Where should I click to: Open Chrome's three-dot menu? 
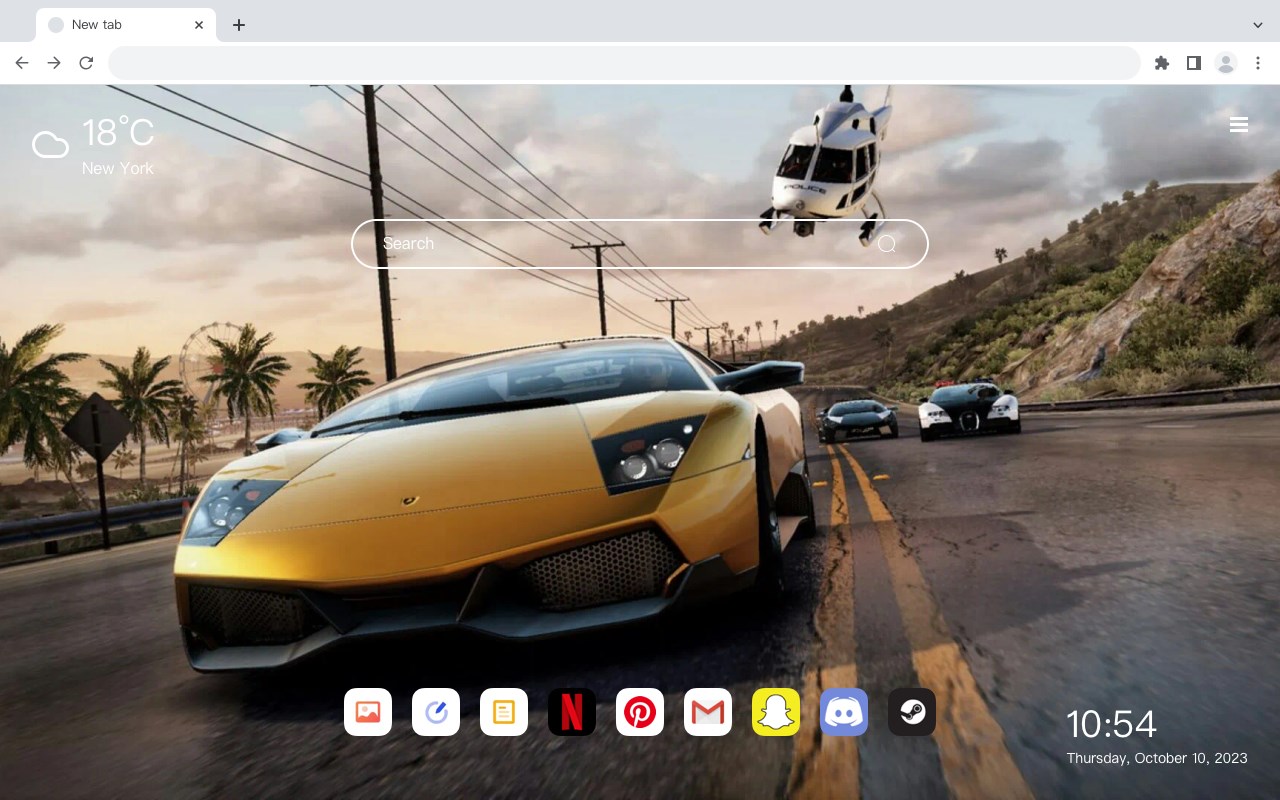1258,63
